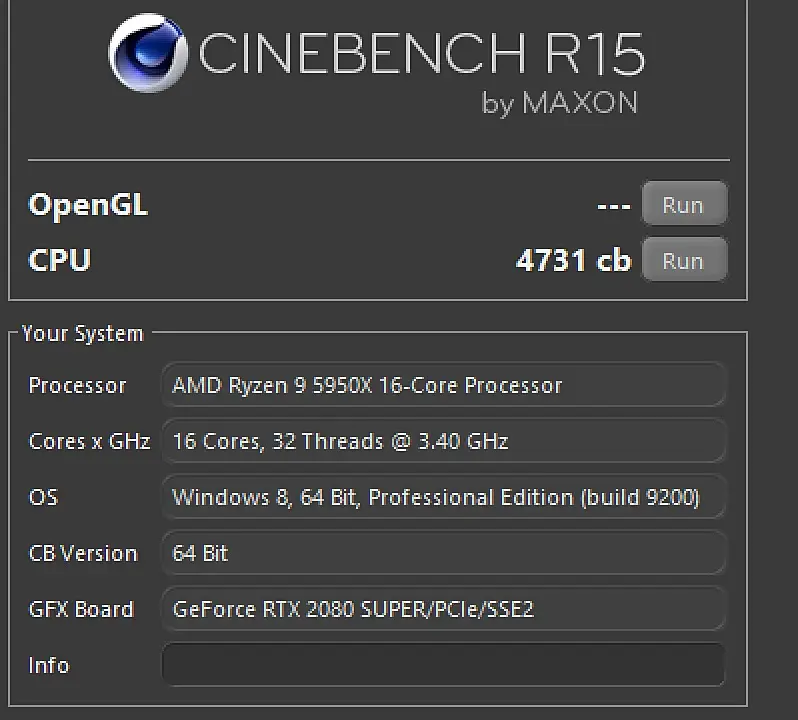Image resolution: width=798 pixels, height=720 pixels.
Task: Click the Processor label
Action: click(x=77, y=386)
